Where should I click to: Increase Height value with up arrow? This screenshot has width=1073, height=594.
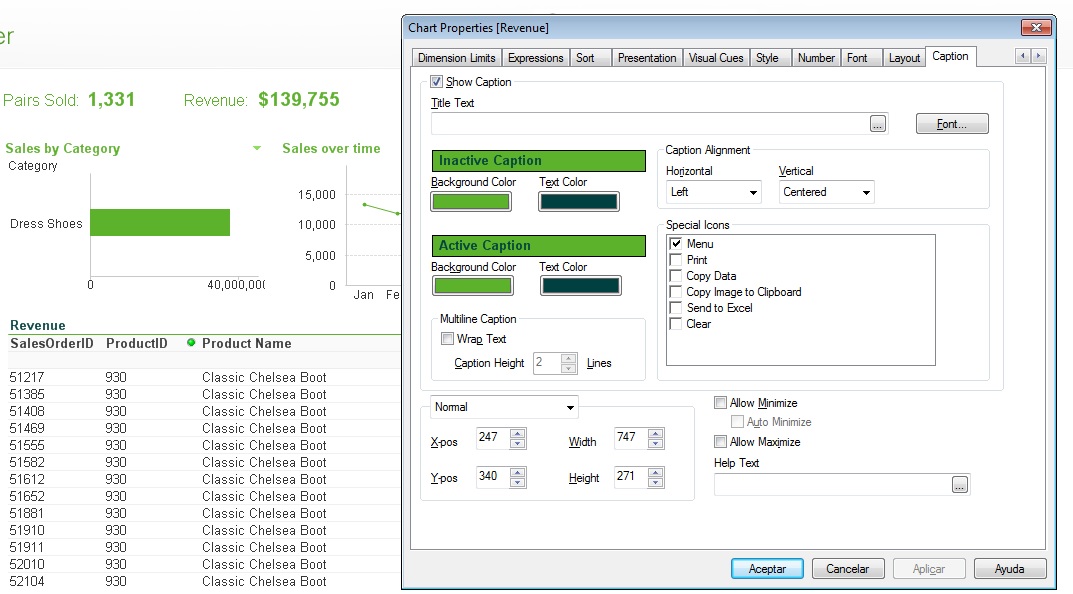656,472
